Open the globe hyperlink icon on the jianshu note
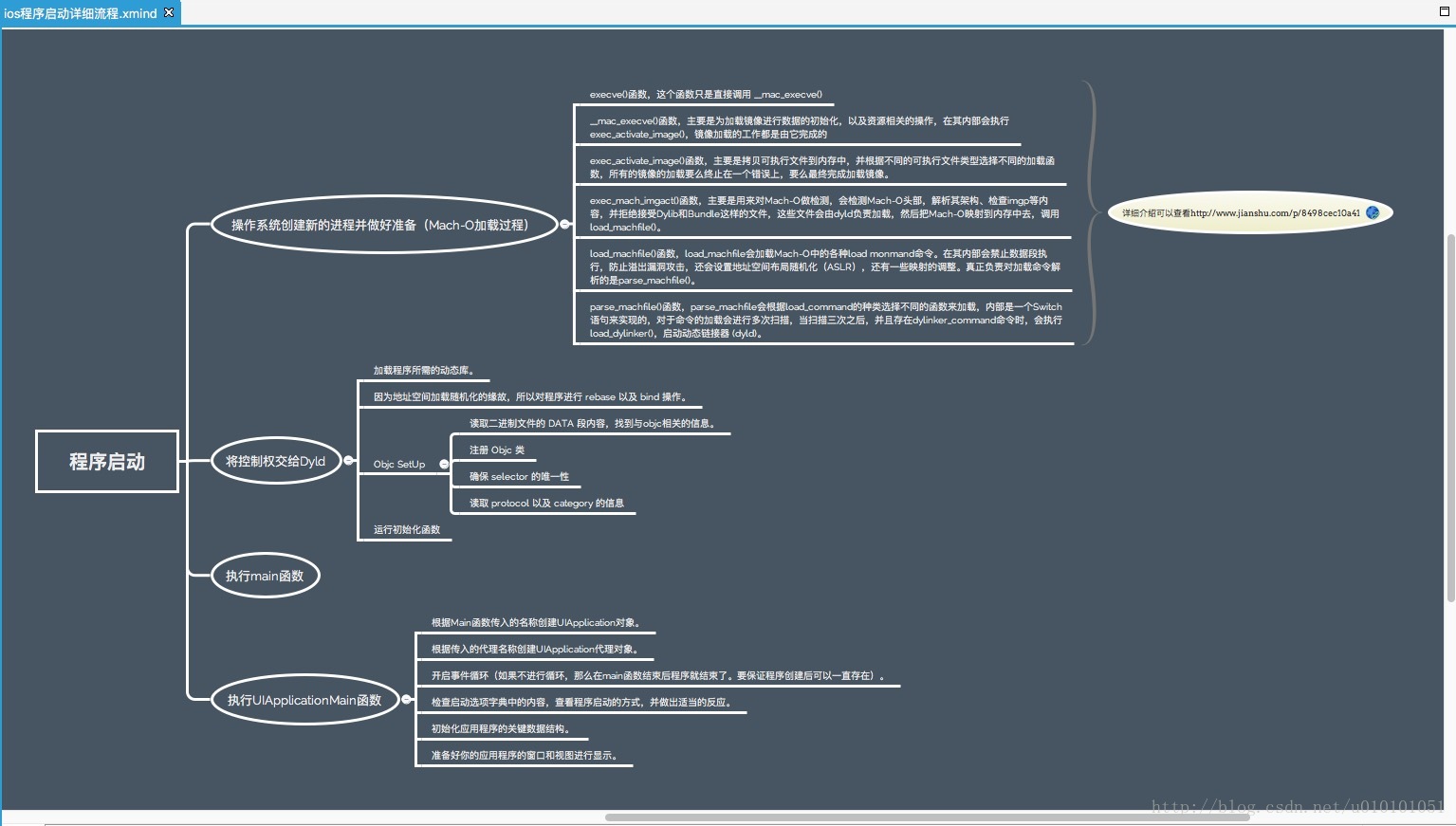Viewport: 1456px width, 826px height. click(x=1373, y=212)
